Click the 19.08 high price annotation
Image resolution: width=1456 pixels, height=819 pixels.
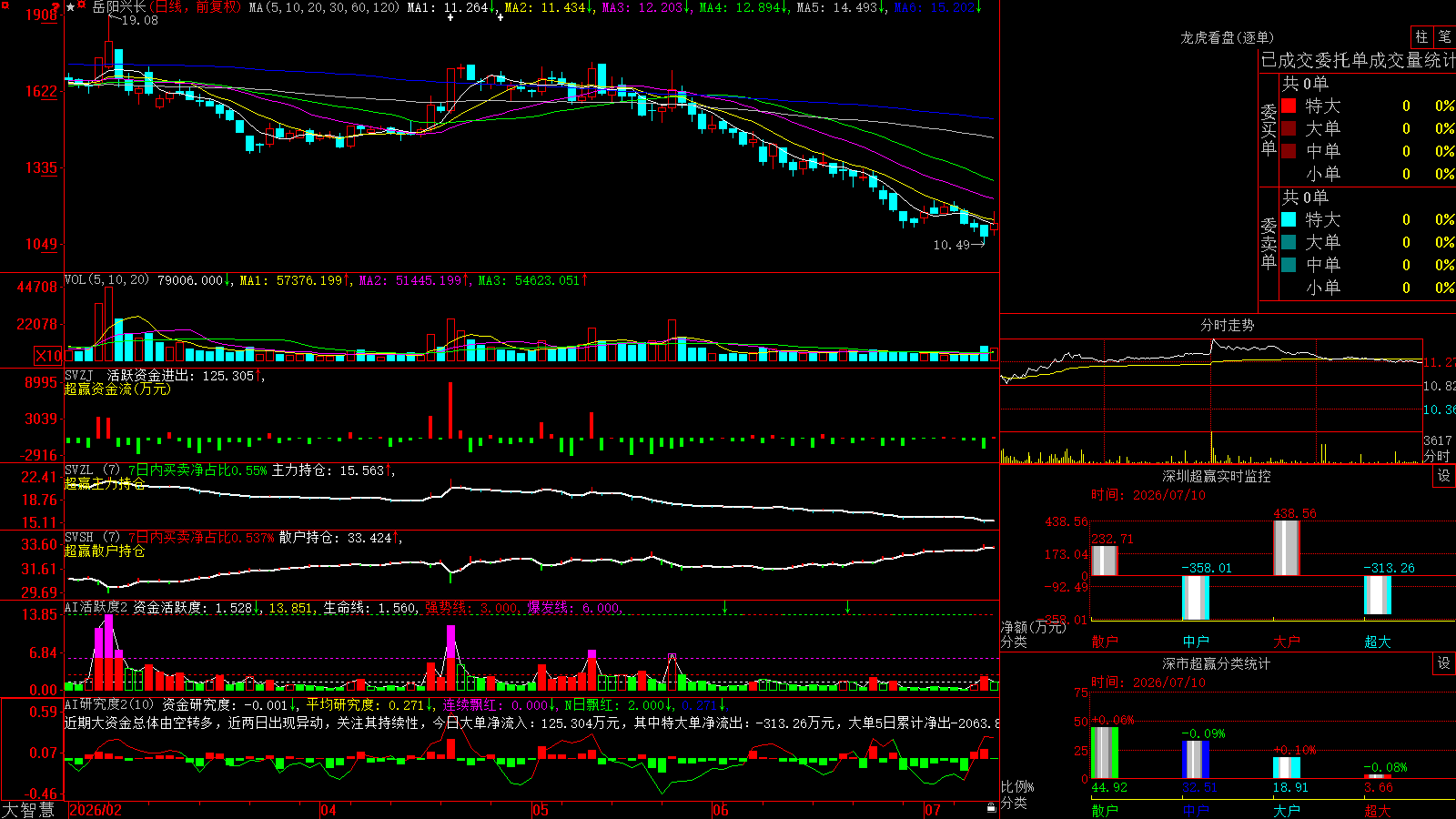[139, 20]
